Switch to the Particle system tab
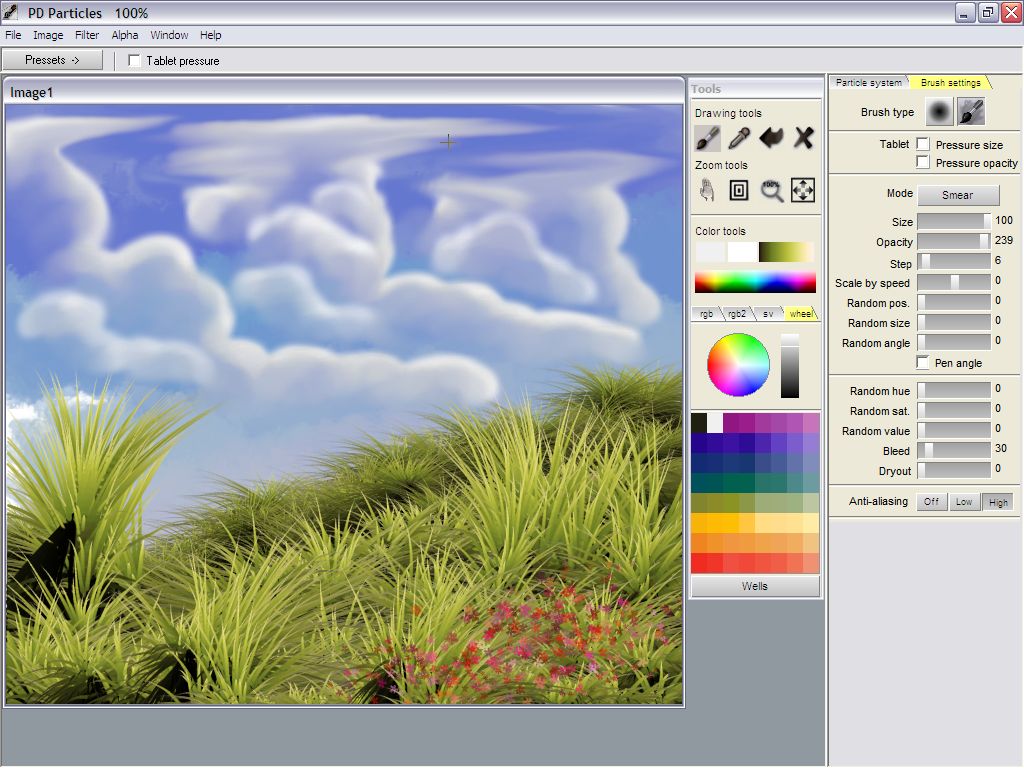The image size is (1024, 768). click(868, 82)
